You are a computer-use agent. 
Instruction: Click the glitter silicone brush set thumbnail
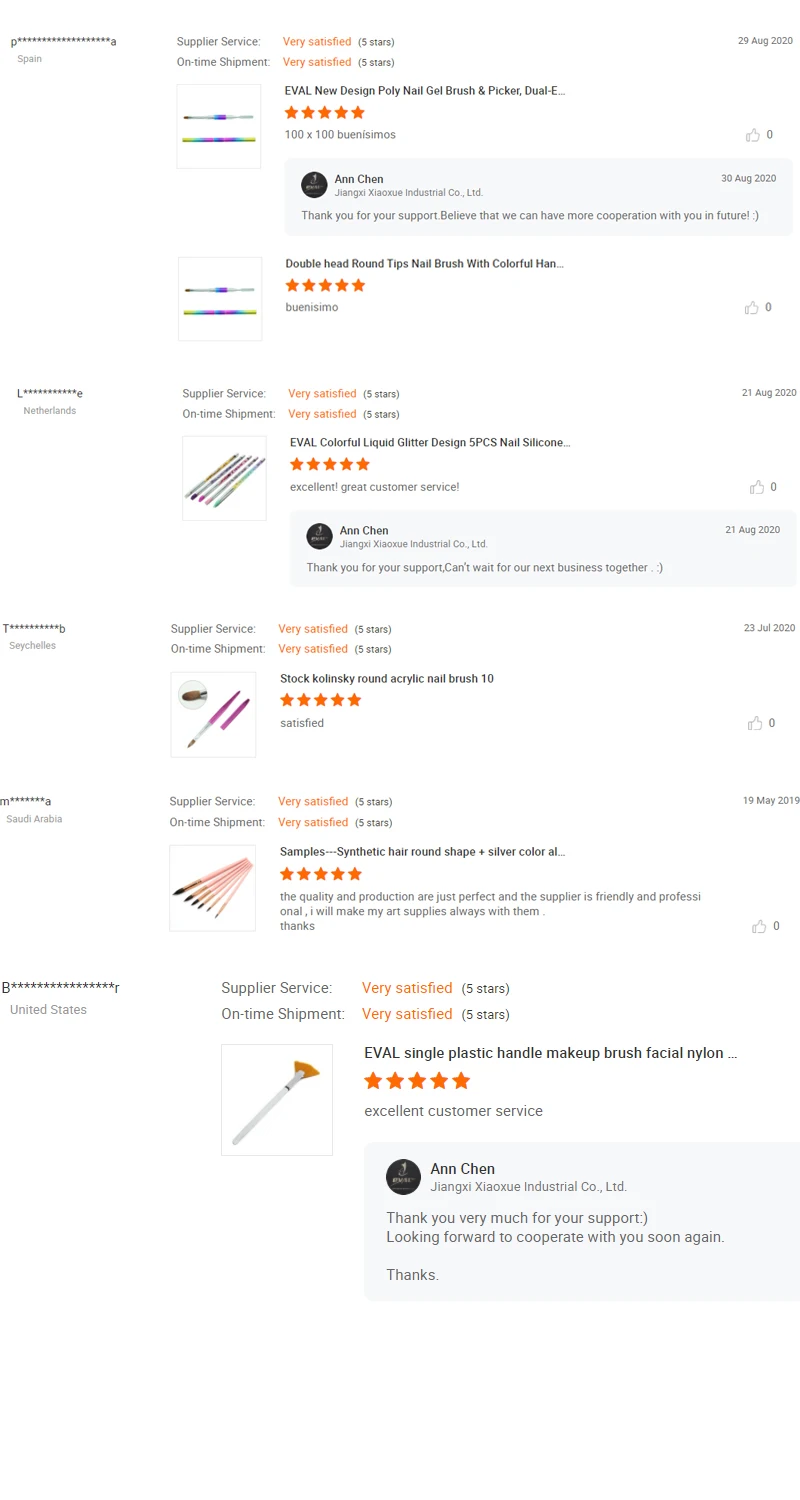click(224, 478)
